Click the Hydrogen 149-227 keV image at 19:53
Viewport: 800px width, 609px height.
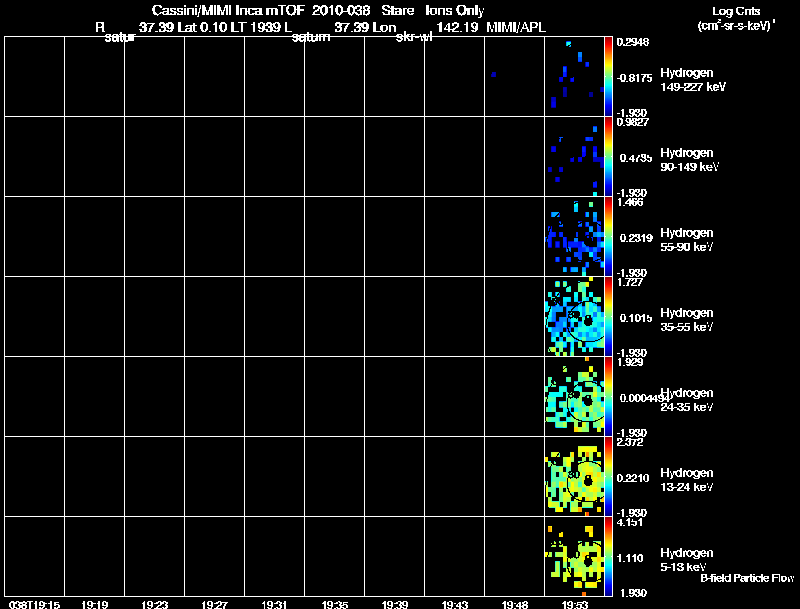[x=574, y=77]
